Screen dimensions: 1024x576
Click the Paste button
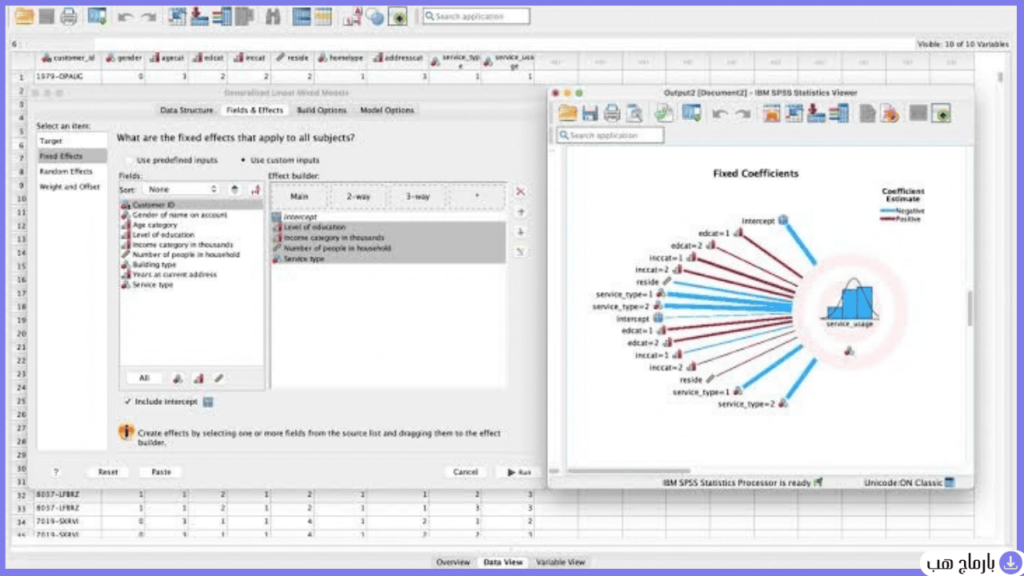[161, 472]
